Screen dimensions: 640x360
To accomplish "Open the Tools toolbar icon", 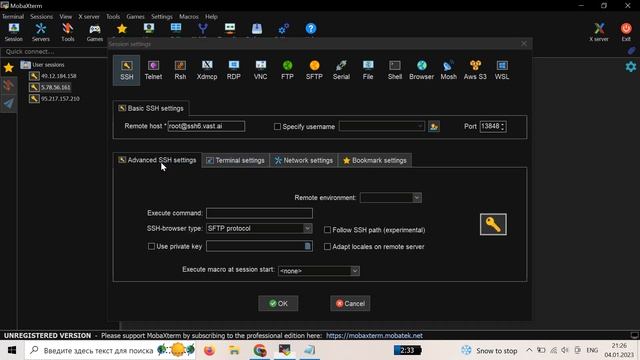I will (68, 32).
